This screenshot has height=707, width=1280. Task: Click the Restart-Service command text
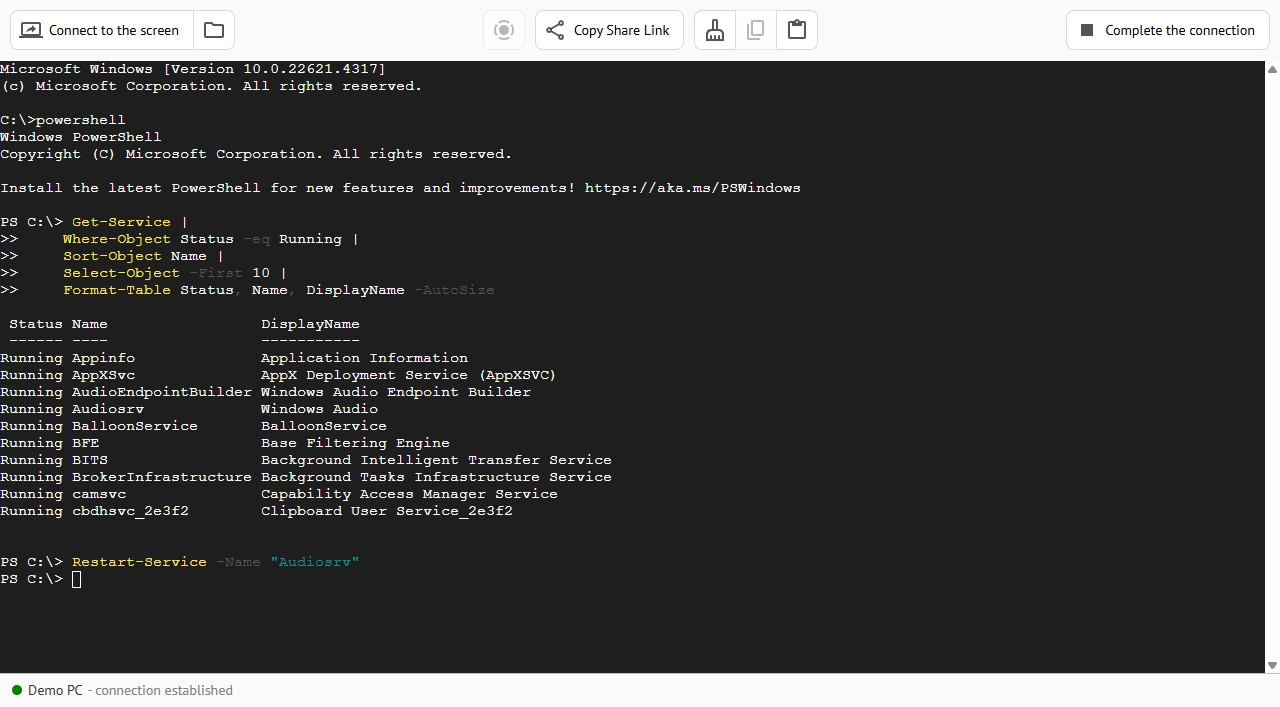pos(139,562)
